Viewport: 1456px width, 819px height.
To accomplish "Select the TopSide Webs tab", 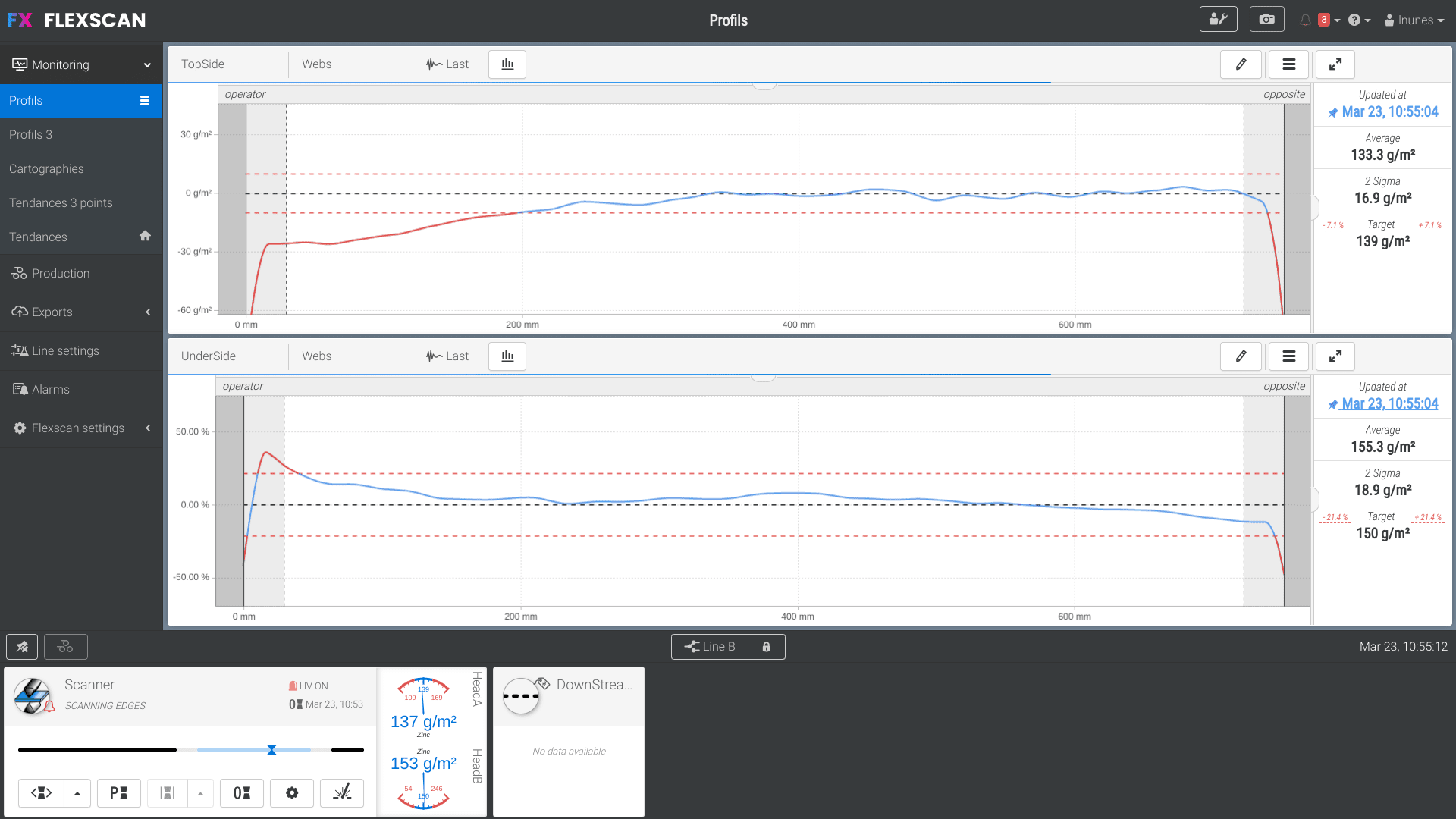I will click(x=317, y=64).
